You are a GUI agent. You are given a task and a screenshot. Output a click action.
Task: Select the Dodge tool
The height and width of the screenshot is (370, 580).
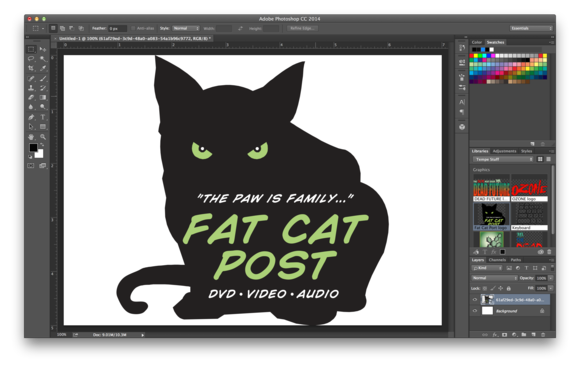point(43,107)
